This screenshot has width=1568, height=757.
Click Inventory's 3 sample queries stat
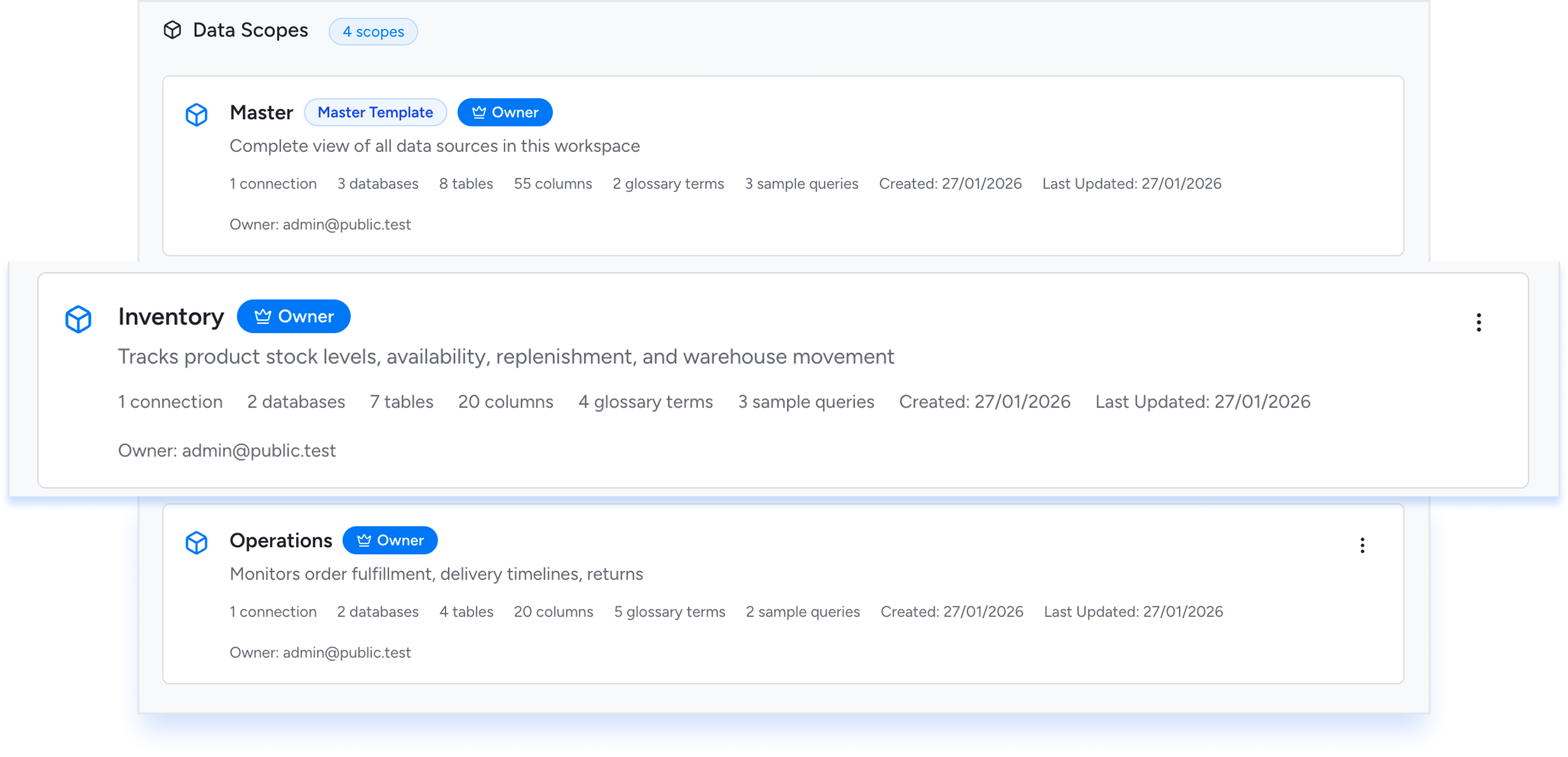[x=806, y=402]
